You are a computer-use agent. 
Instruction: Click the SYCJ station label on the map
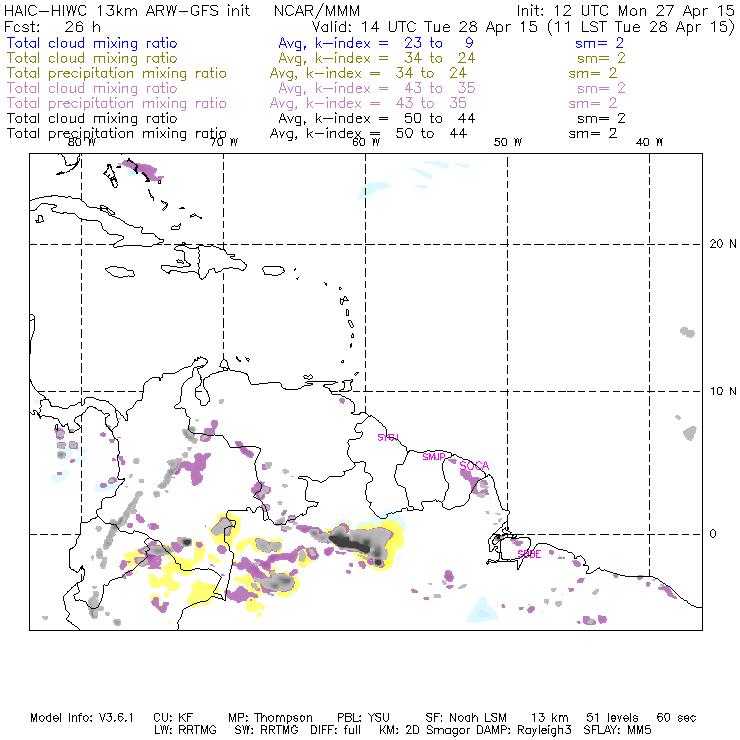click(x=388, y=437)
